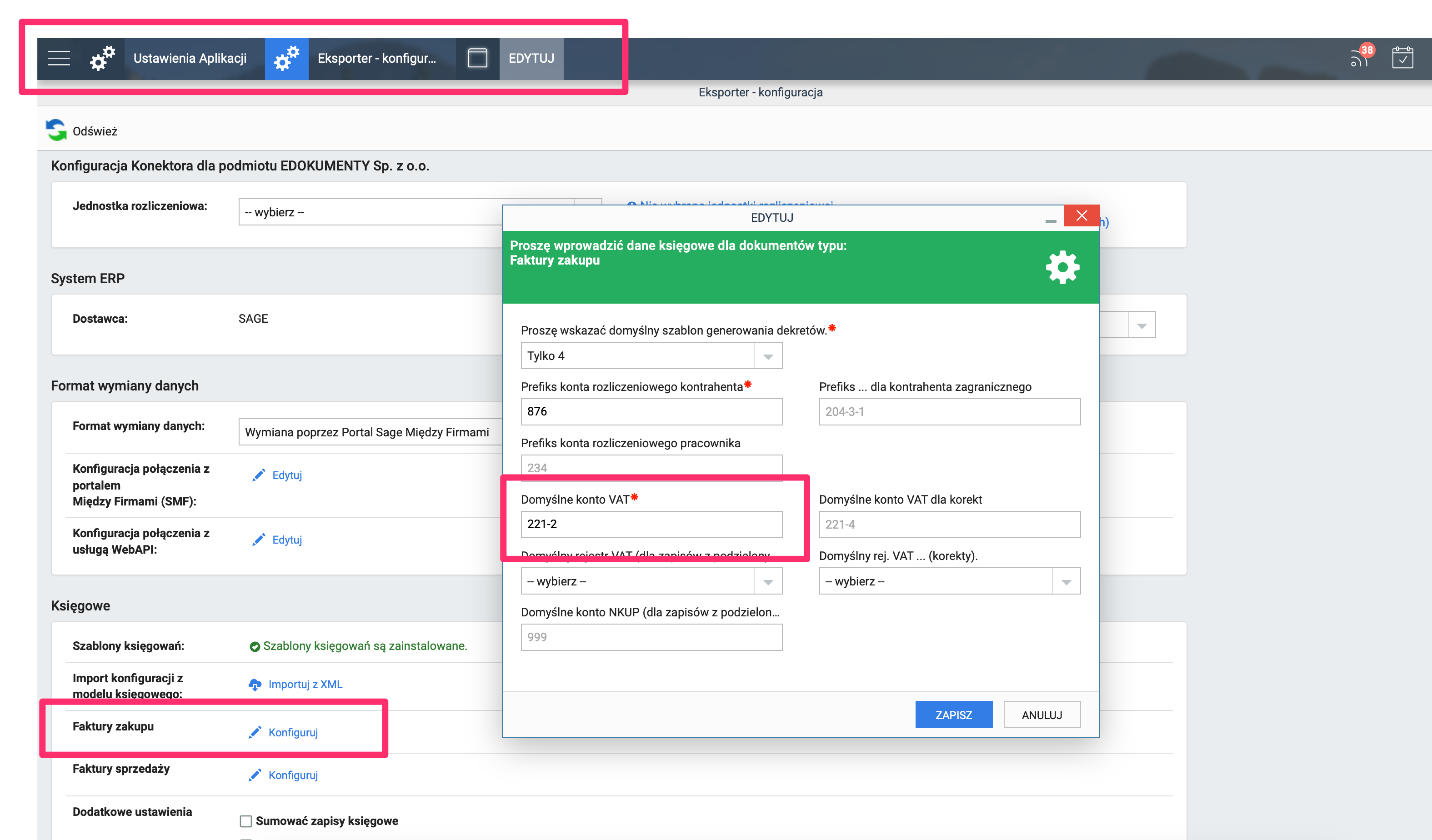Click Konfiguruj link for Faktury sprzedaży
The width and height of the screenshot is (1432, 840).
pyautogui.click(x=293, y=775)
